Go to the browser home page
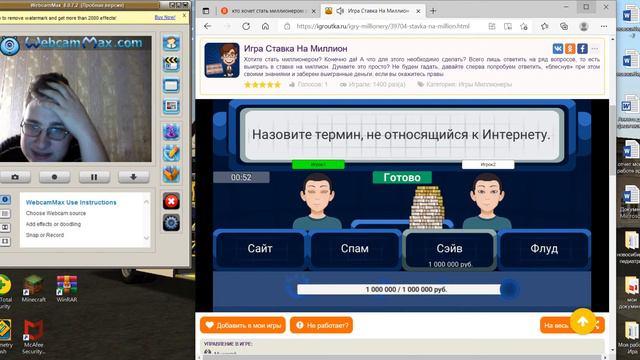This screenshot has height=360, width=640. [x=265, y=26]
